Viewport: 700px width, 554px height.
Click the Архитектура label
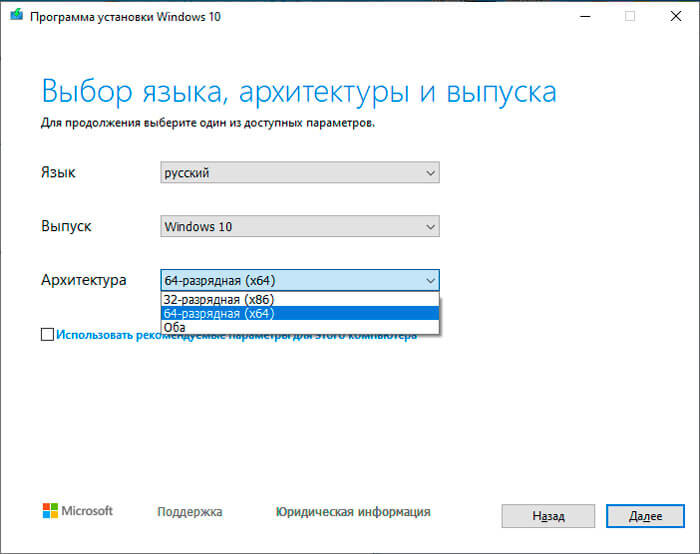click(x=83, y=280)
